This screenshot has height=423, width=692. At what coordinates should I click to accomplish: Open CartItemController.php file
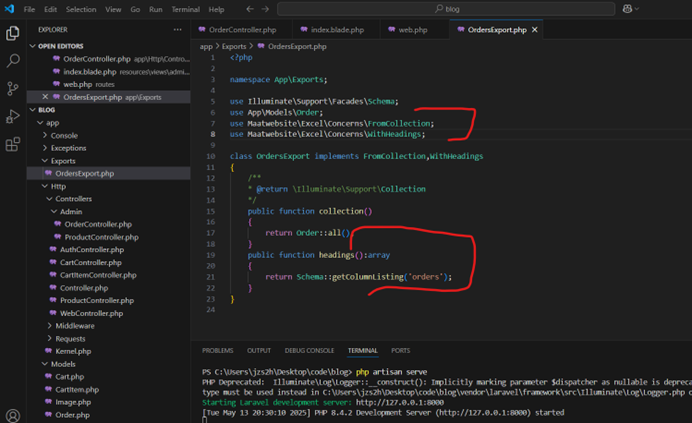coord(109,275)
